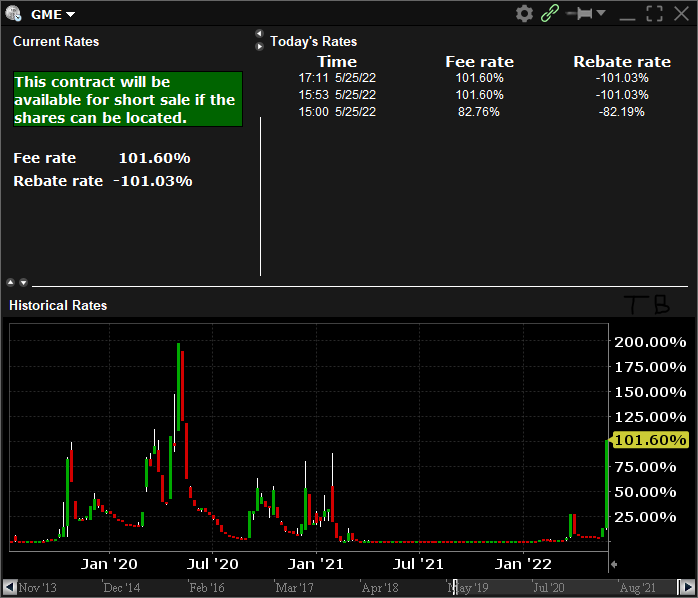The image size is (698, 598).
Task: Close the GME rates window
Action: pyautogui.click(x=682, y=13)
